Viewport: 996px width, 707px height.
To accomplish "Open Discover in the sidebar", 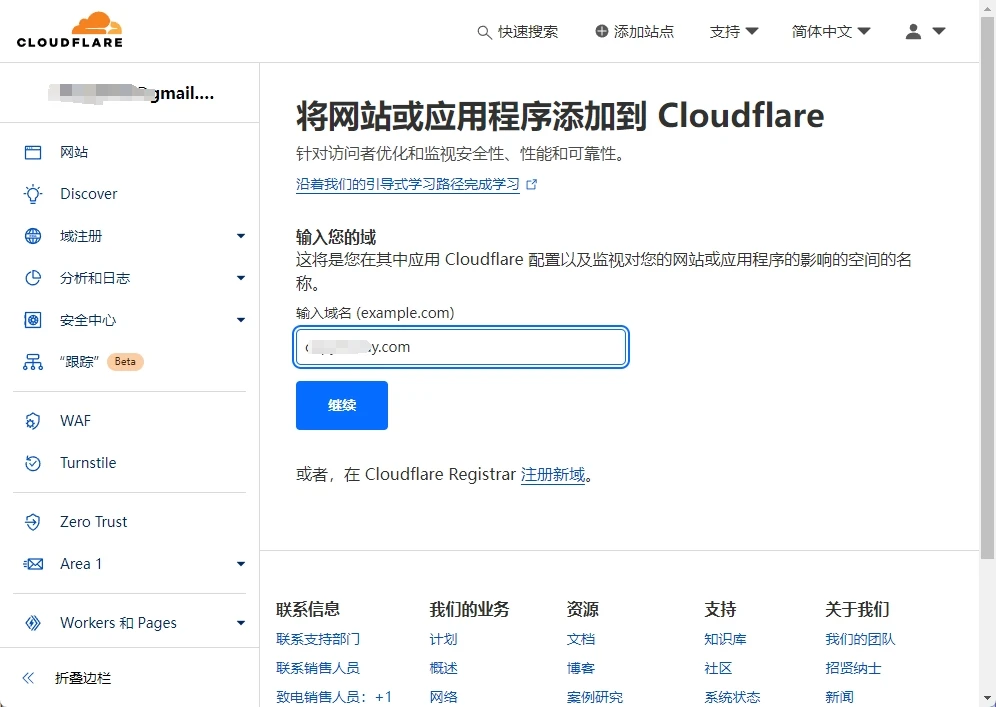I will pyautogui.click(x=89, y=194).
